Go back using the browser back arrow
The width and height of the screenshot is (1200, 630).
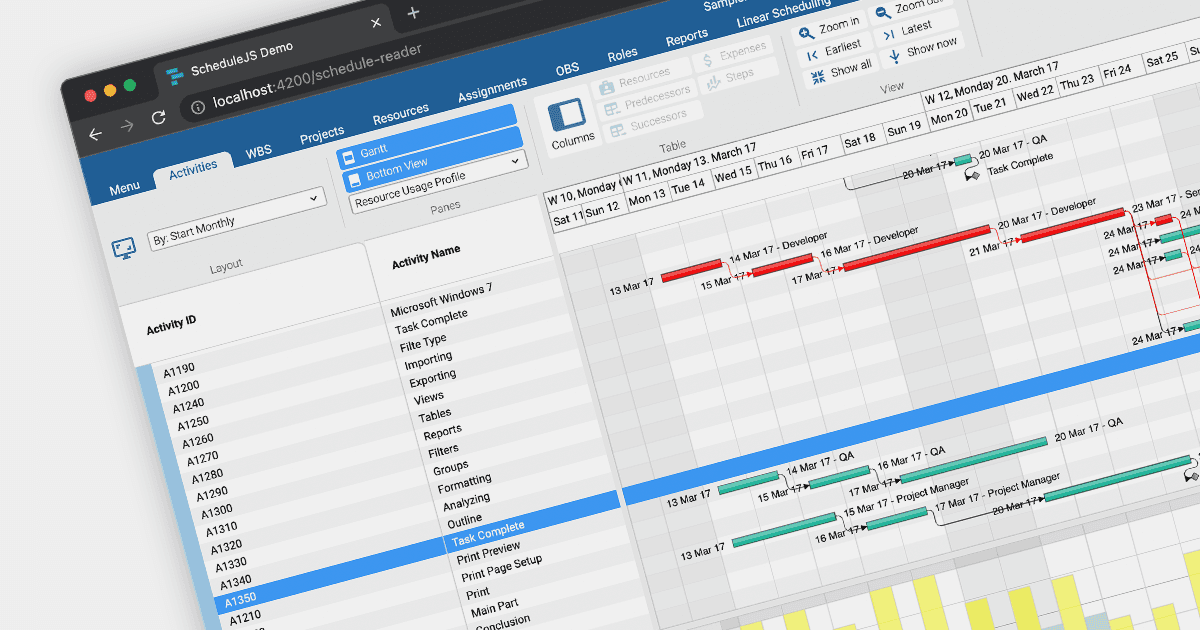95,134
